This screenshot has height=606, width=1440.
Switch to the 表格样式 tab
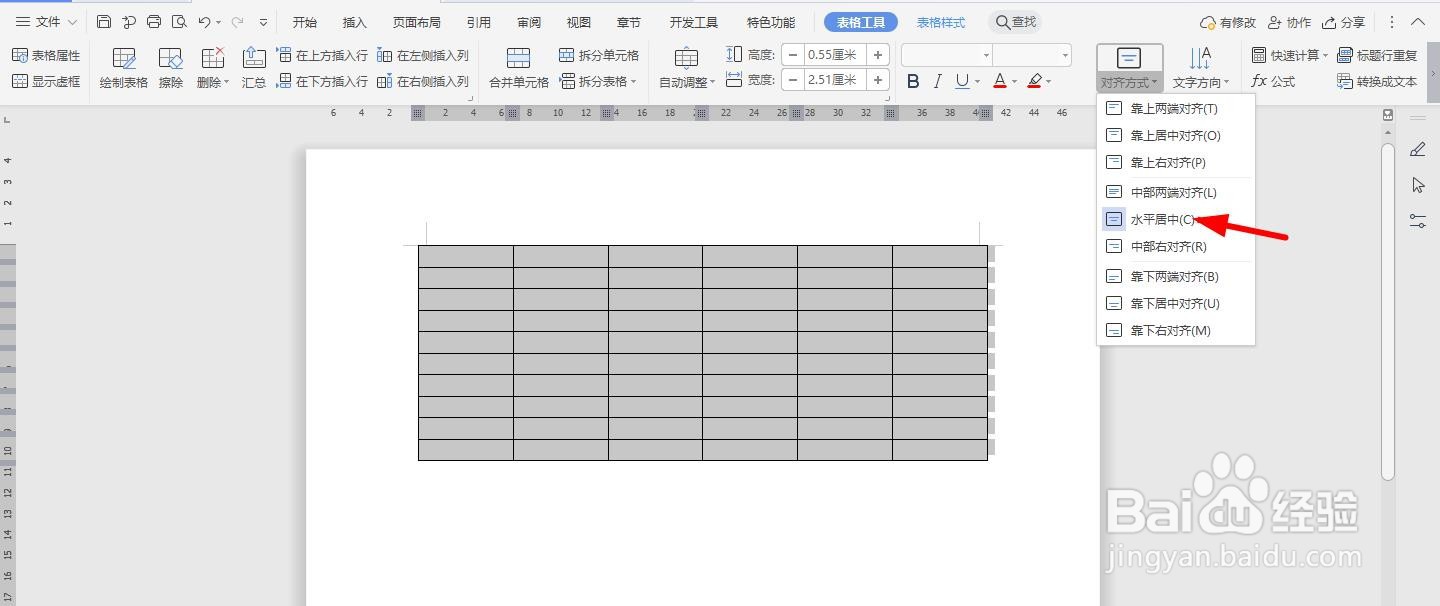[x=940, y=21]
